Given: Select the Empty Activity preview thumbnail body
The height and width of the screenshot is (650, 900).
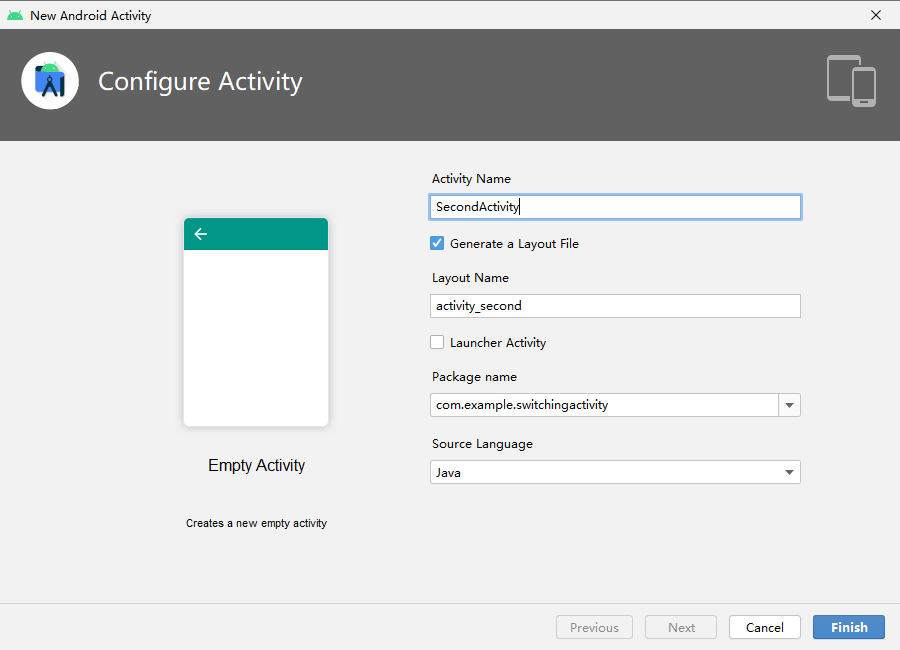Looking at the screenshot, I should pyautogui.click(x=256, y=335).
